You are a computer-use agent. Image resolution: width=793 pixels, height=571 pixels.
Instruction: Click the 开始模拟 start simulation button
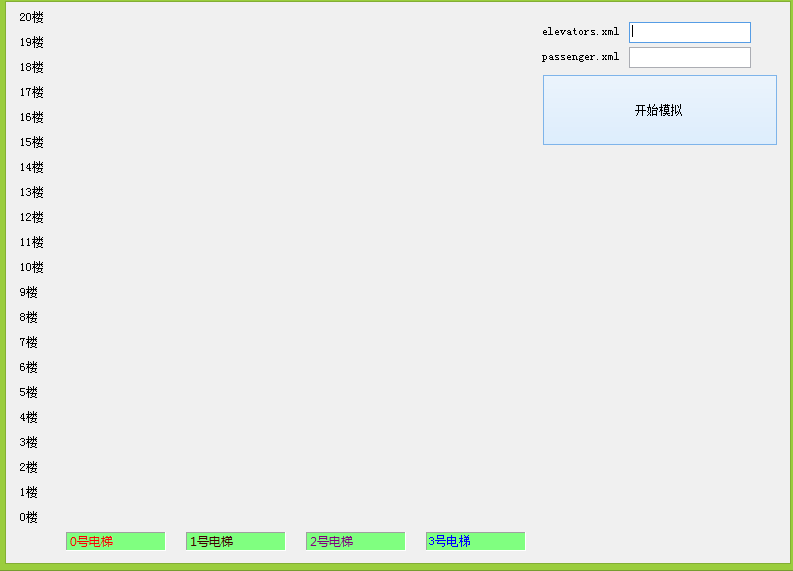[x=659, y=110]
